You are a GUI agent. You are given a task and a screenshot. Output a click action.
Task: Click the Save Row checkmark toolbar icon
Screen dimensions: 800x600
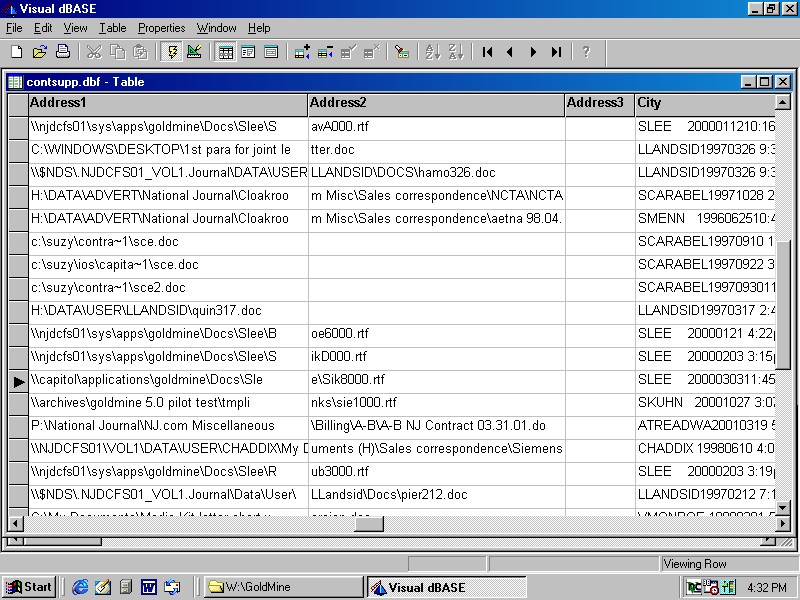[x=348, y=52]
